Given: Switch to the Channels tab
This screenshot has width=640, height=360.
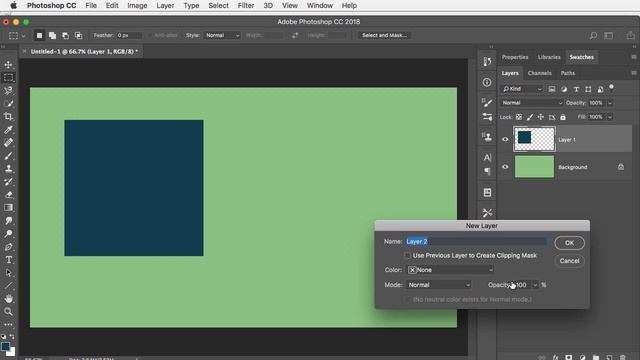Looking at the screenshot, I should 539,73.
